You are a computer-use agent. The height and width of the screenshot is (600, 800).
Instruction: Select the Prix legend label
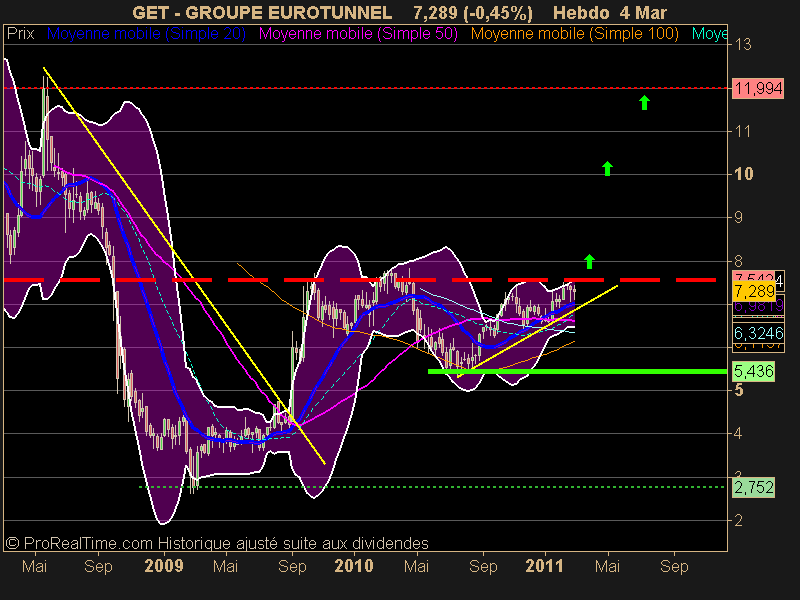pyautogui.click(x=20, y=34)
